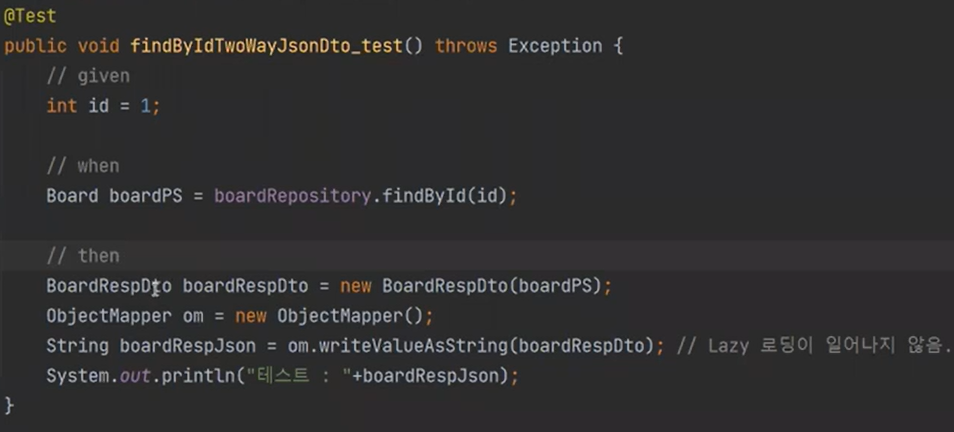Click the '// when' comment
Viewport: 954px width, 432px height.
(x=83, y=165)
